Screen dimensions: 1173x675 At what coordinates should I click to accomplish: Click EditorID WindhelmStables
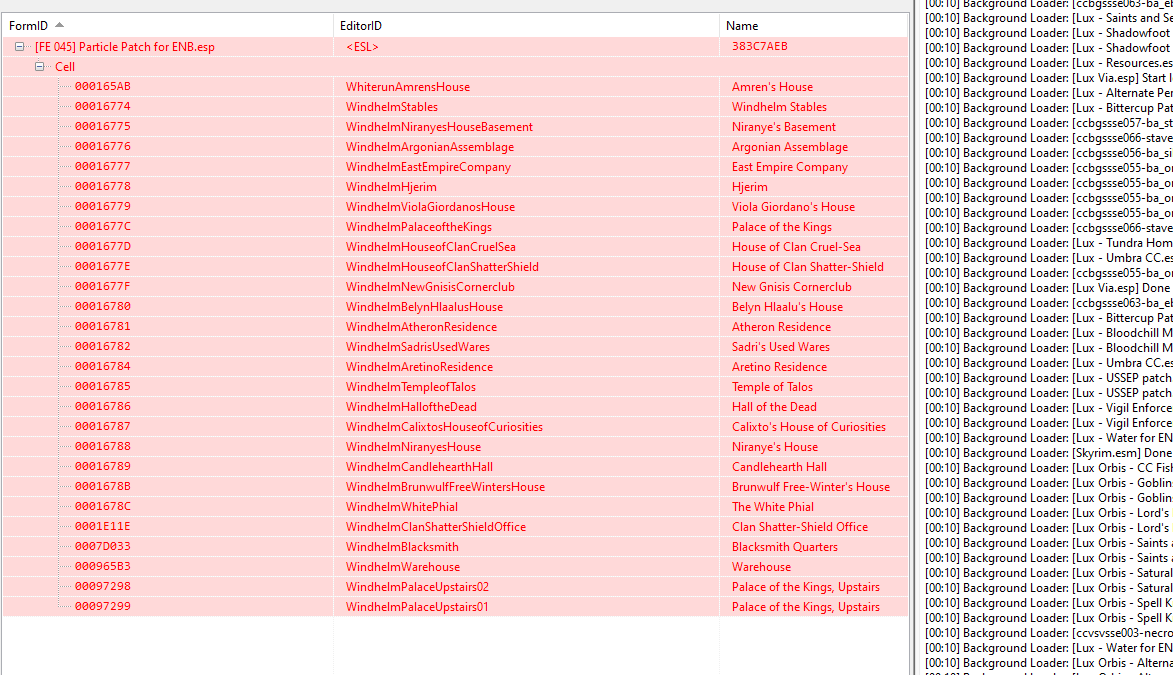(x=392, y=107)
